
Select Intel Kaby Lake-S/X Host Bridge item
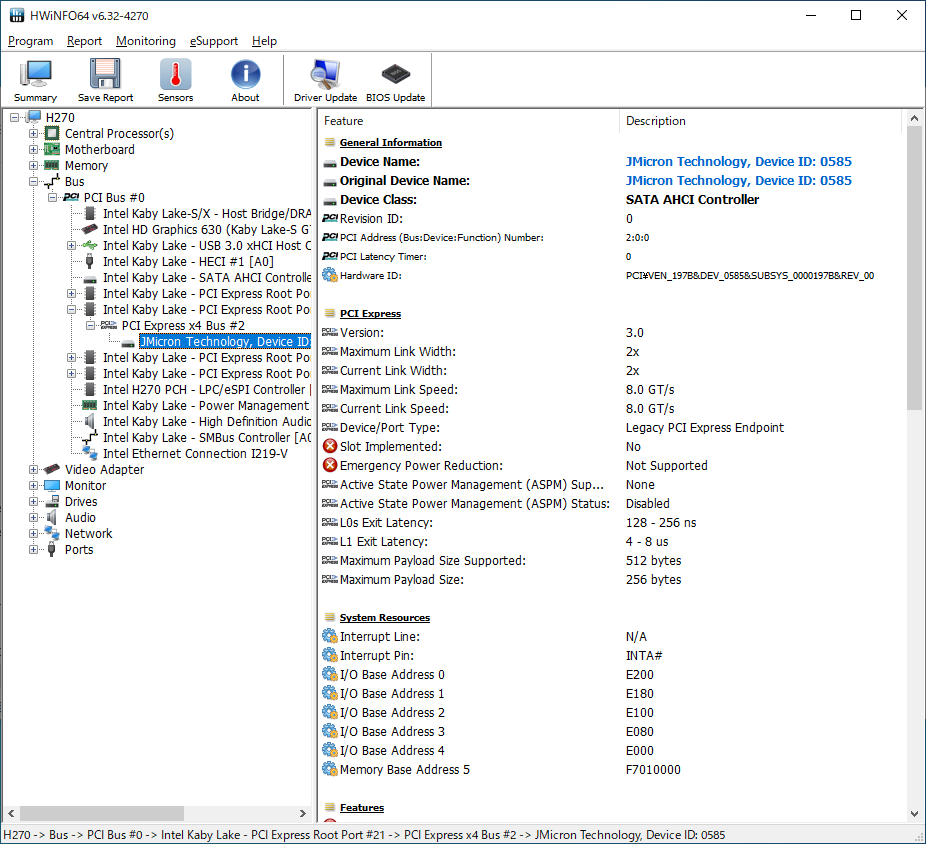click(207, 213)
